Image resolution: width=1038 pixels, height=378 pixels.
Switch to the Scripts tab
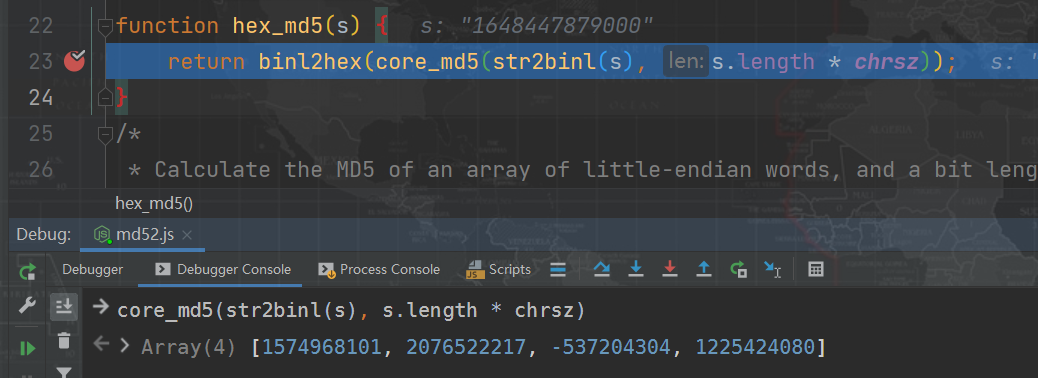[x=499, y=269]
